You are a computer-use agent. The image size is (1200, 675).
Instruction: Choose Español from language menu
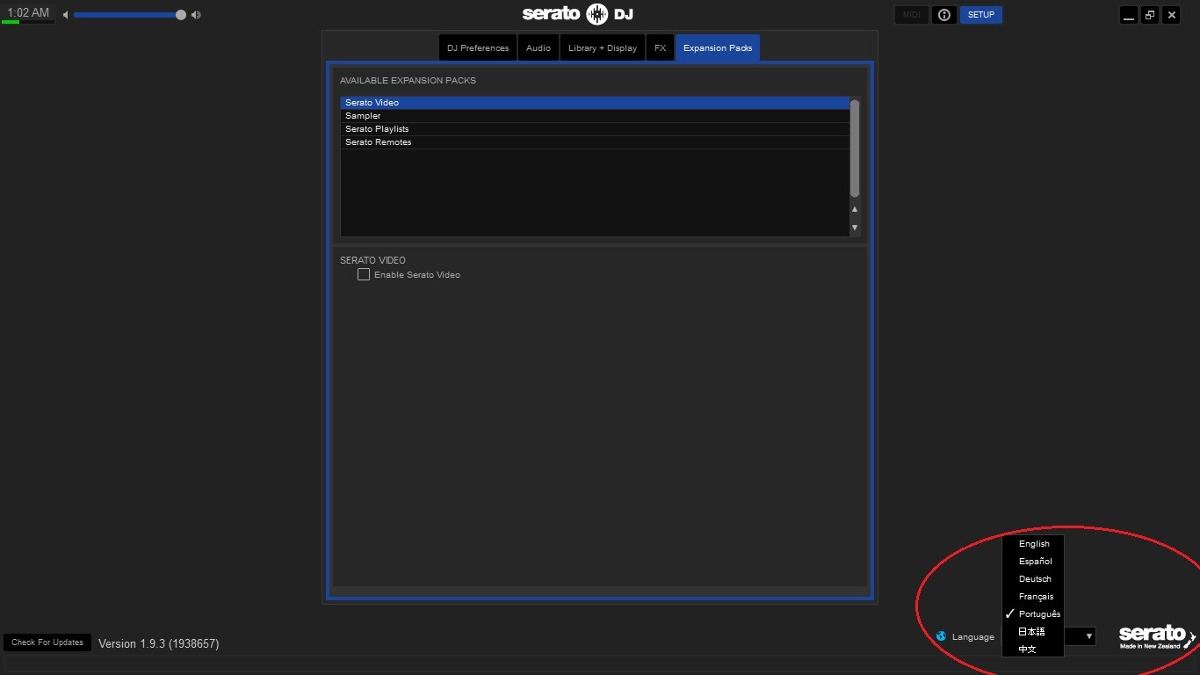[1034, 561]
